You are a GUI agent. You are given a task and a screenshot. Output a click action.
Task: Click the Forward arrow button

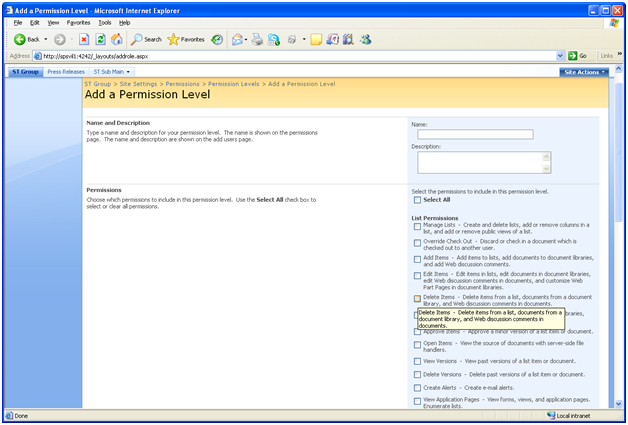[x=60, y=39]
